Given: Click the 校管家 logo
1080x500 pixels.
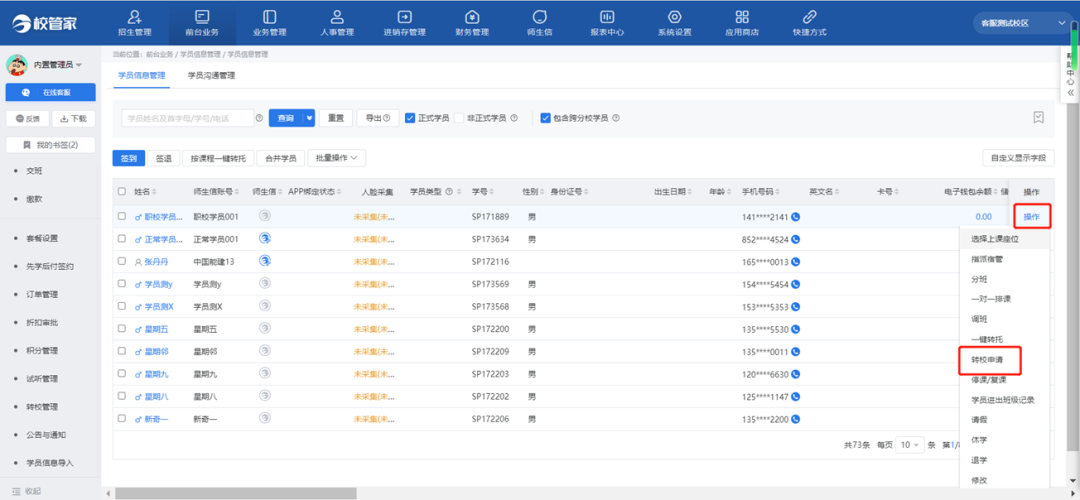Looking at the screenshot, I should coord(45,23).
